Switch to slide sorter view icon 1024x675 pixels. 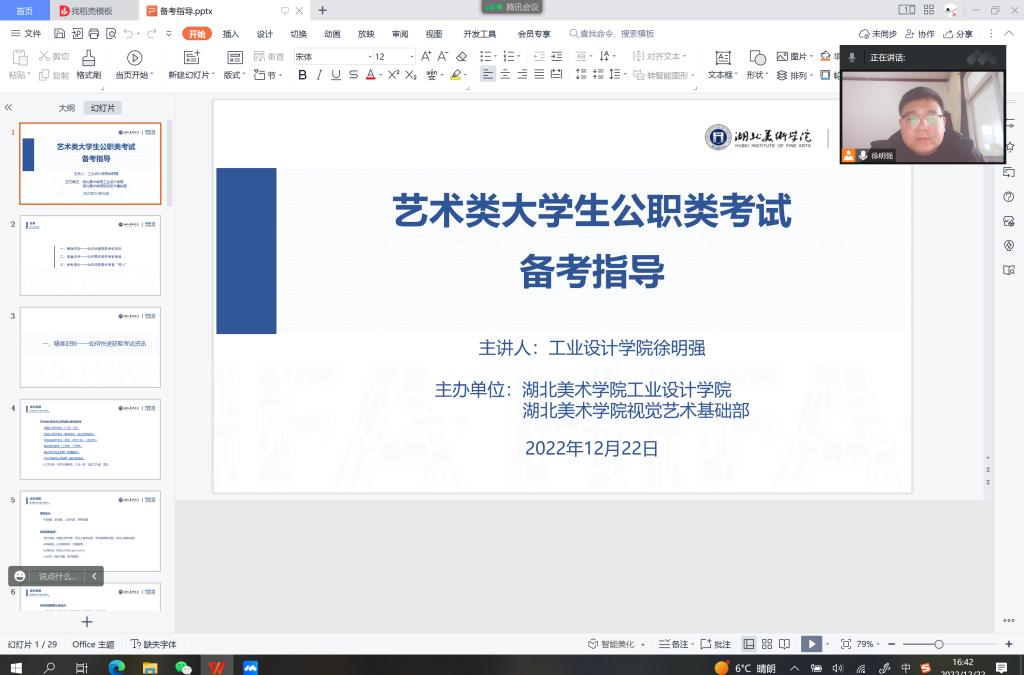(766, 644)
